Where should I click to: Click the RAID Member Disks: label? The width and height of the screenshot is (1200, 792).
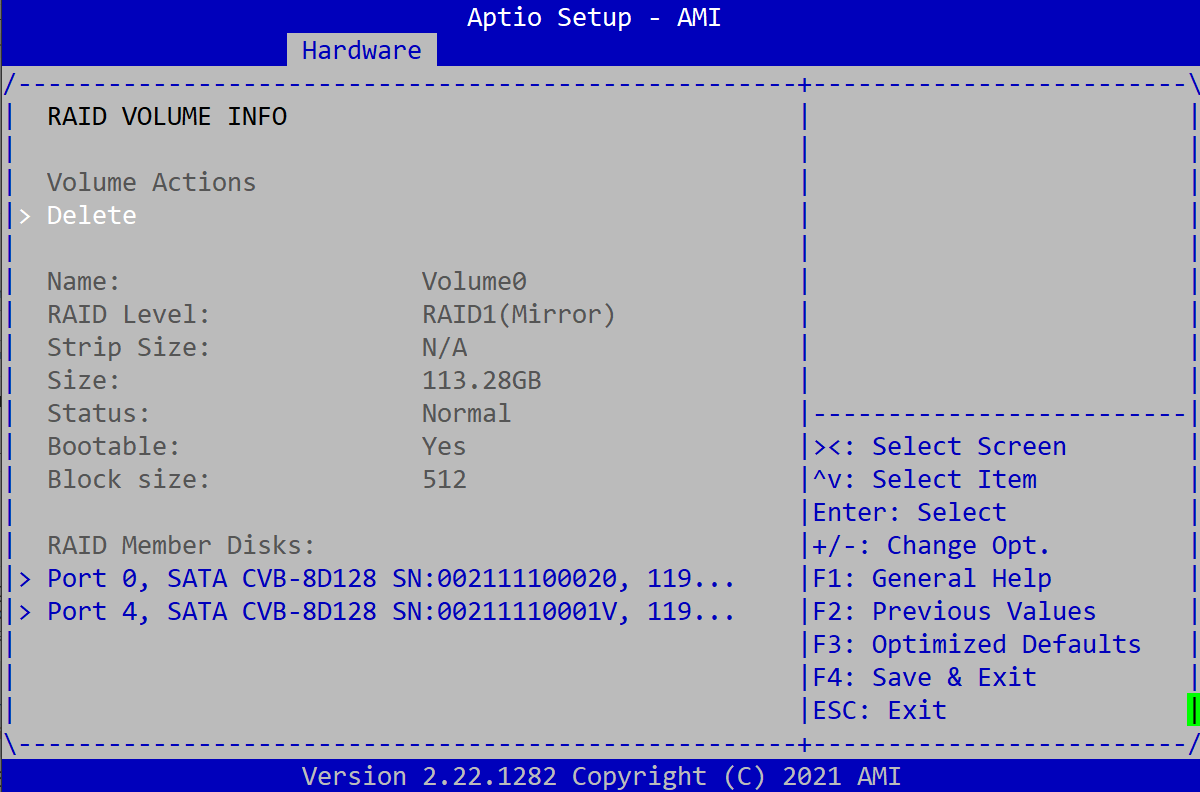click(182, 545)
